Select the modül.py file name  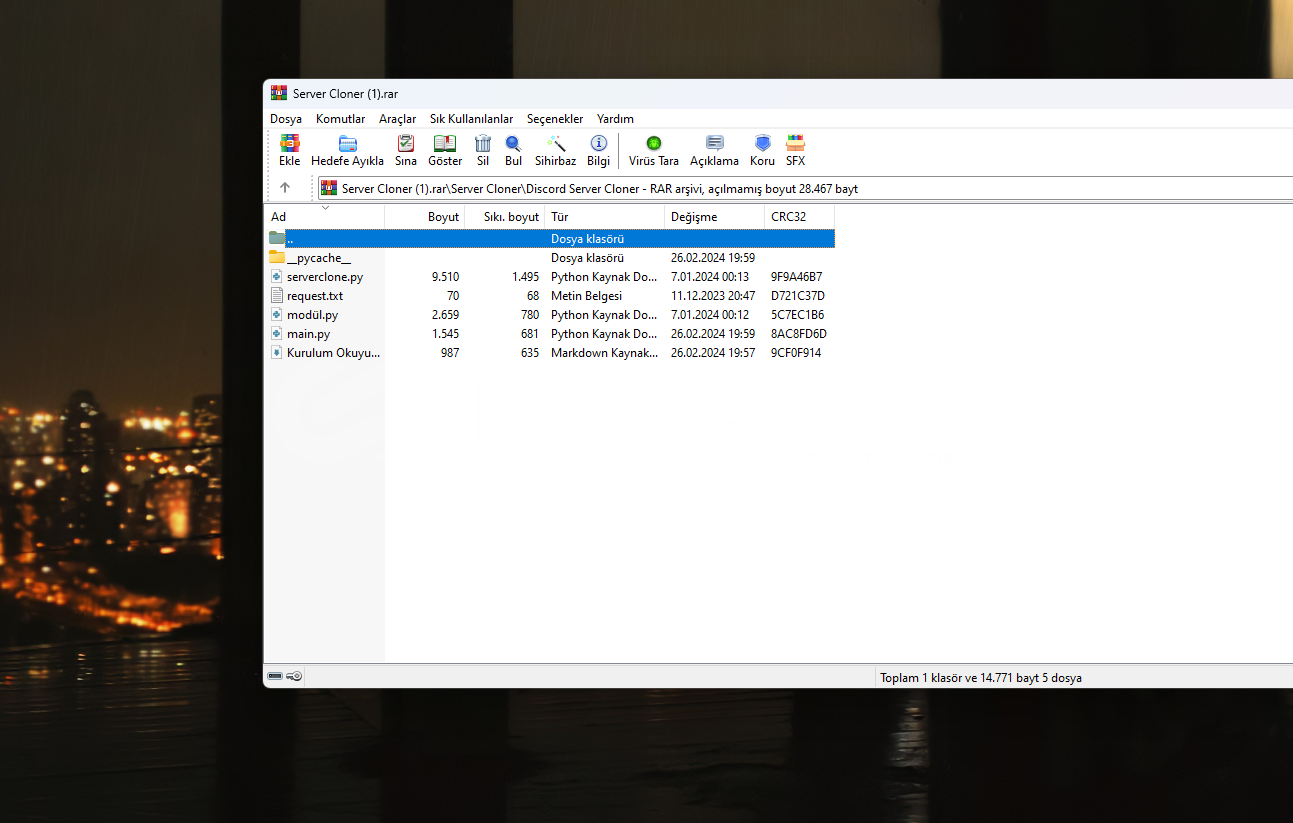coord(312,315)
